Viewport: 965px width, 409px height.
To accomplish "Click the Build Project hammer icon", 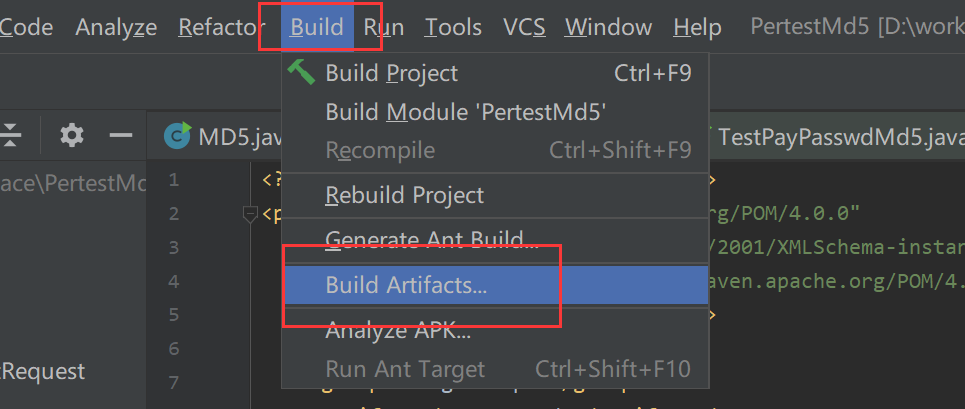I will [300, 72].
